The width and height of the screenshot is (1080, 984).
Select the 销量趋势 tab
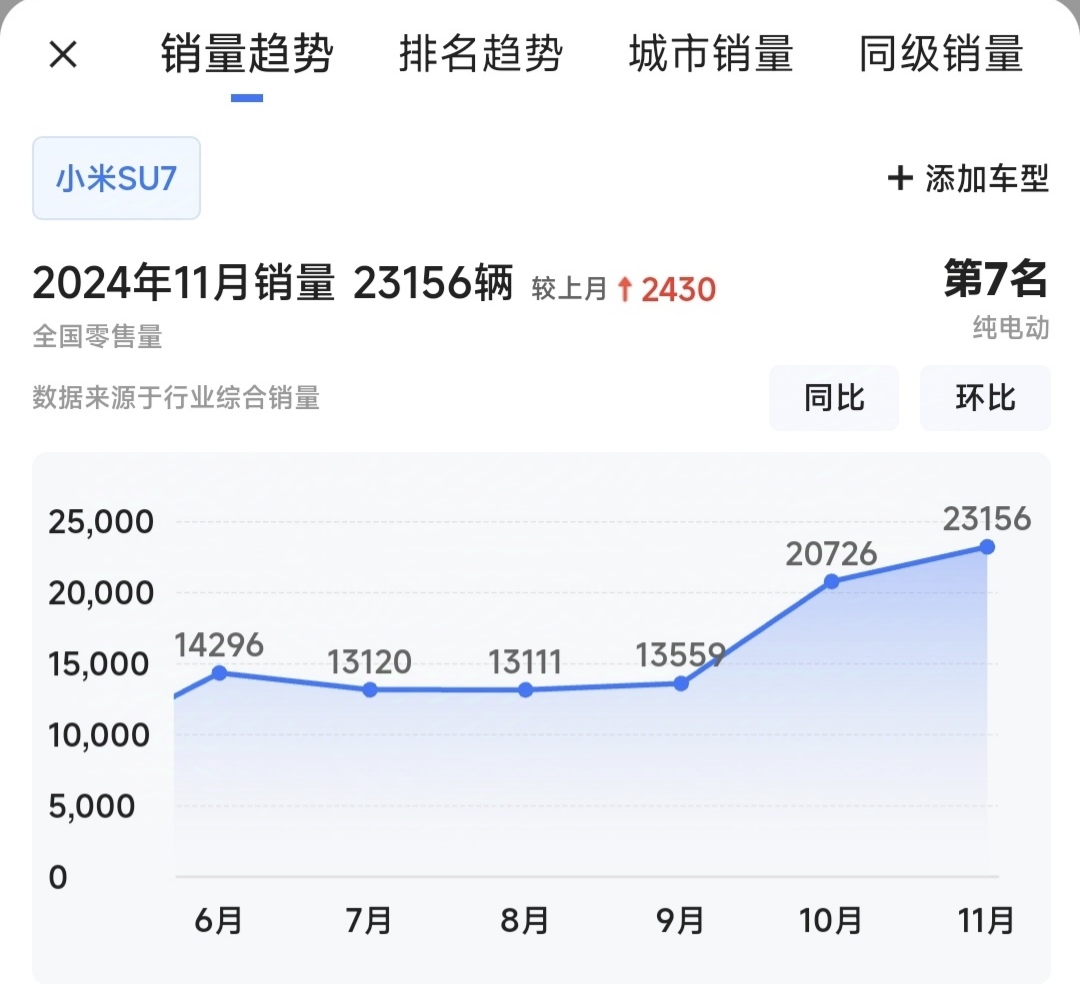(x=247, y=54)
